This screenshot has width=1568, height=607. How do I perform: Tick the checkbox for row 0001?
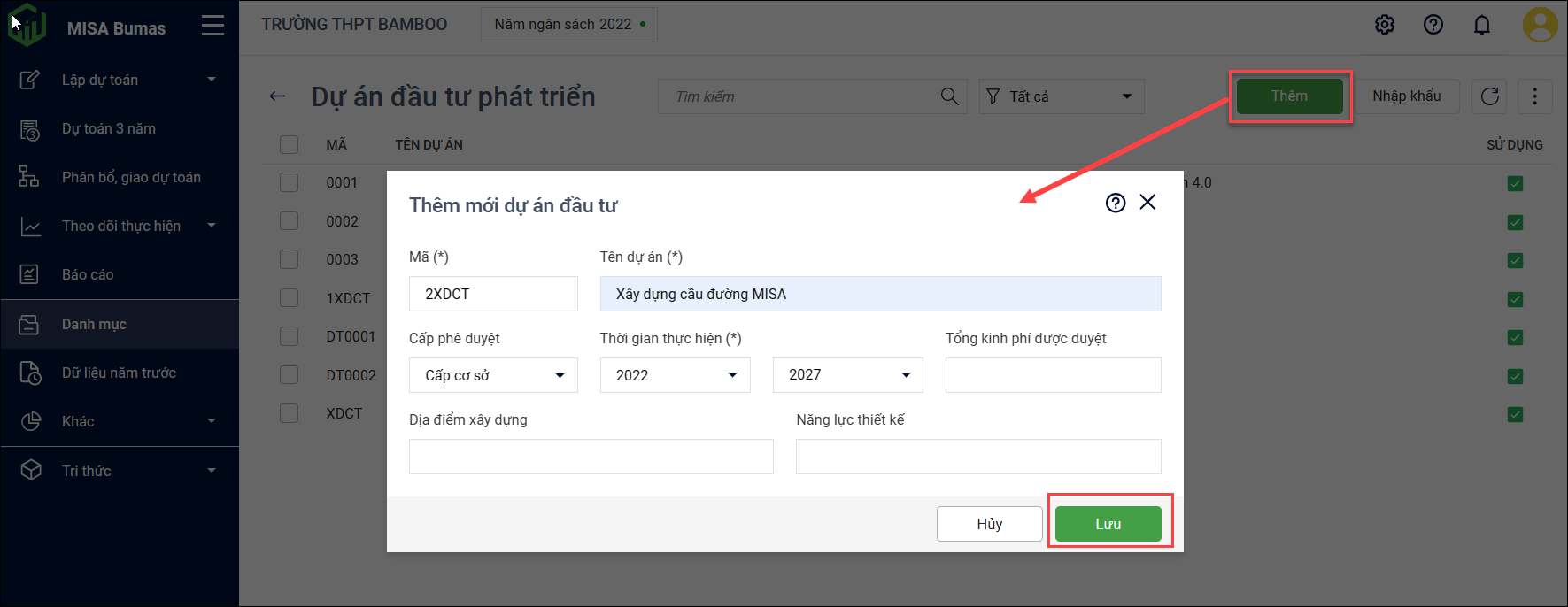[x=290, y=182]
